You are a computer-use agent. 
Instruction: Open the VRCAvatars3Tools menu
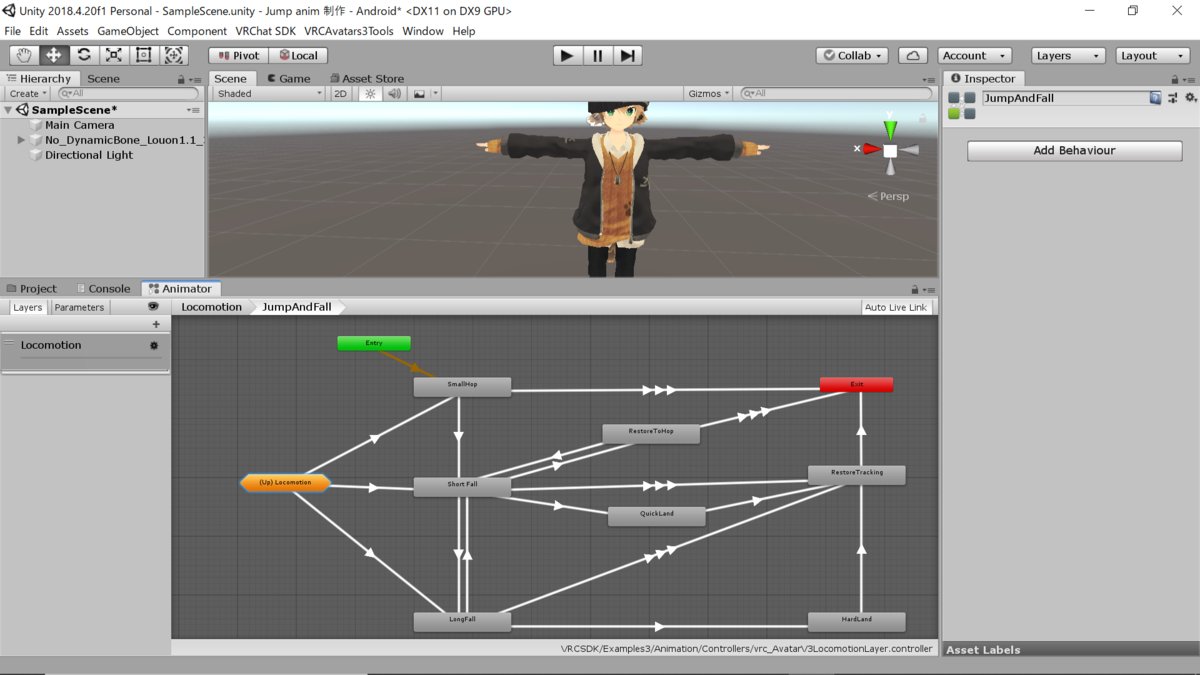[x=349, y=31]
